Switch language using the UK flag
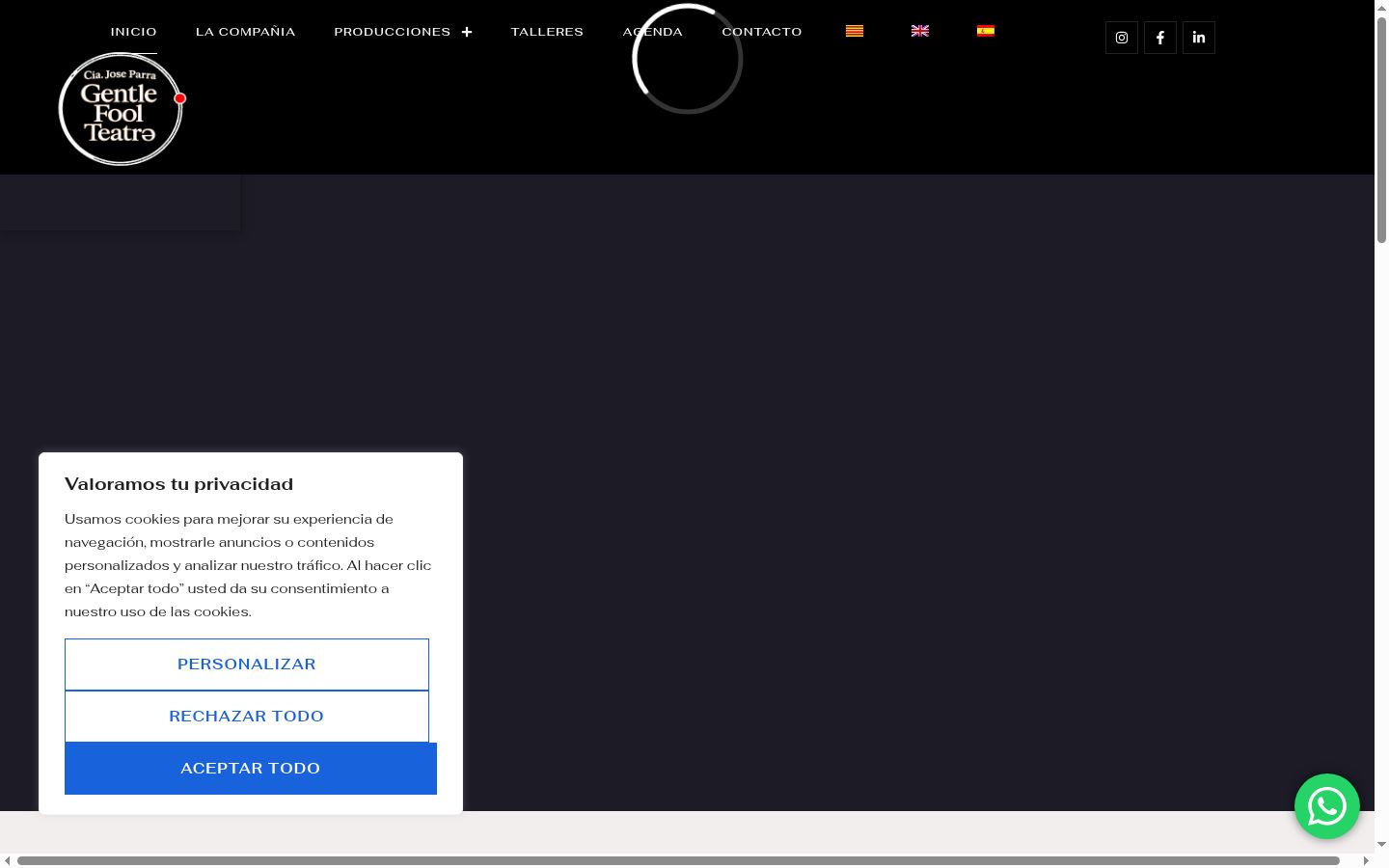Screen dimensions: 1389x868 920,31
